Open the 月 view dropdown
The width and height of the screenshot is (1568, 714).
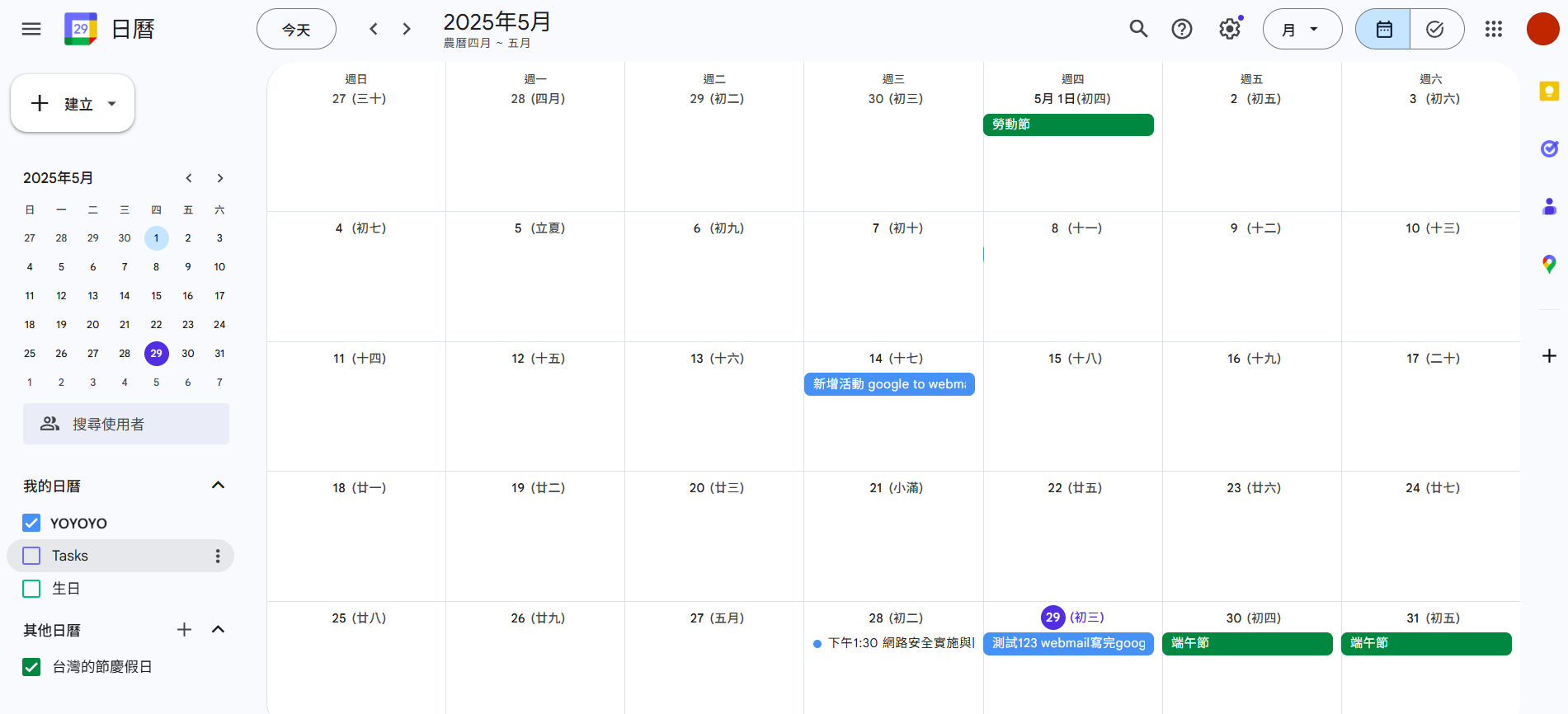tap(1302, 30)
